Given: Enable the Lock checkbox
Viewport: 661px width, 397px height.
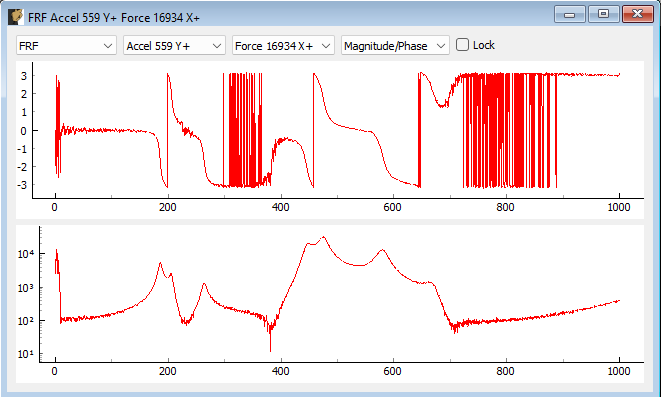Looking at the screenshot, I should pyautogui.click(x=462, y=45).
